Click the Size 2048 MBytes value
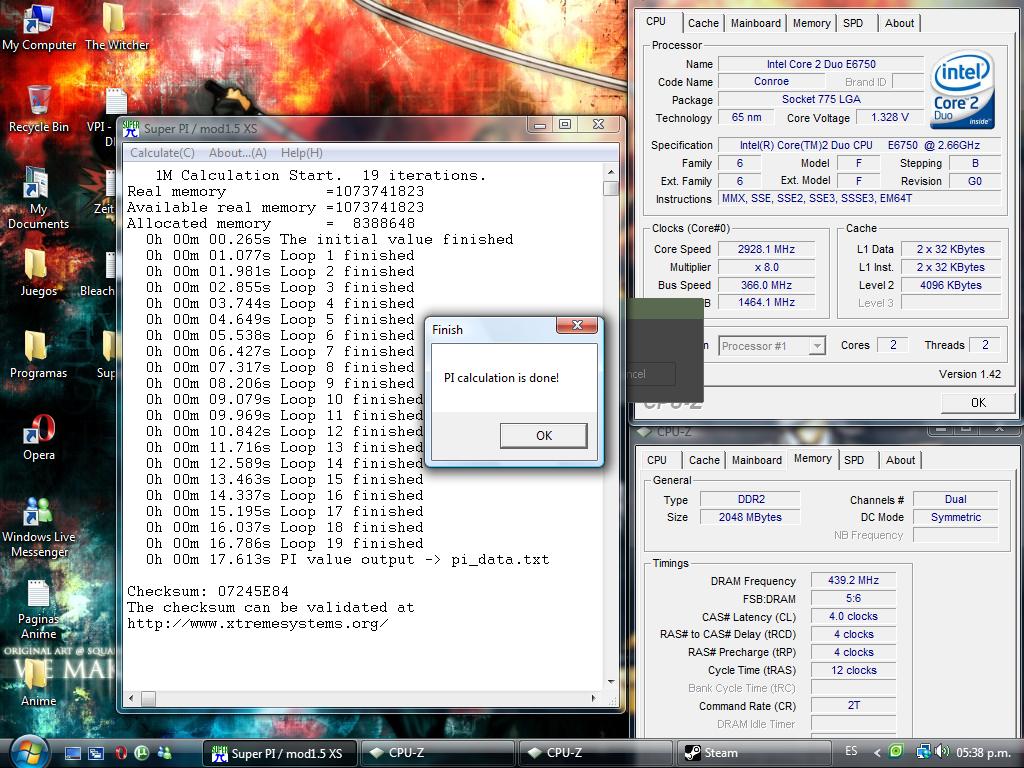This screenshot has height=768, width=1024. (x=750, y=517)
